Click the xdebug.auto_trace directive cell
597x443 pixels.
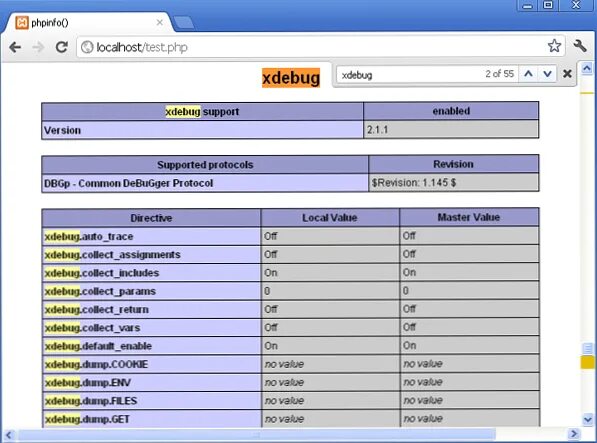[x=152, y=236]
